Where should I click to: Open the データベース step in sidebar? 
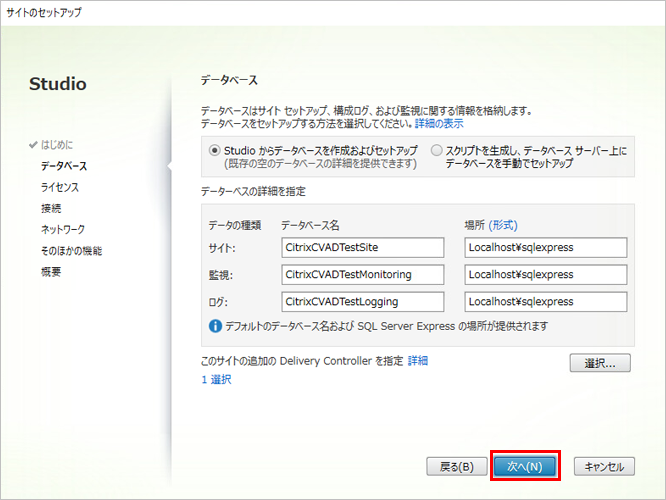[63, 166]
